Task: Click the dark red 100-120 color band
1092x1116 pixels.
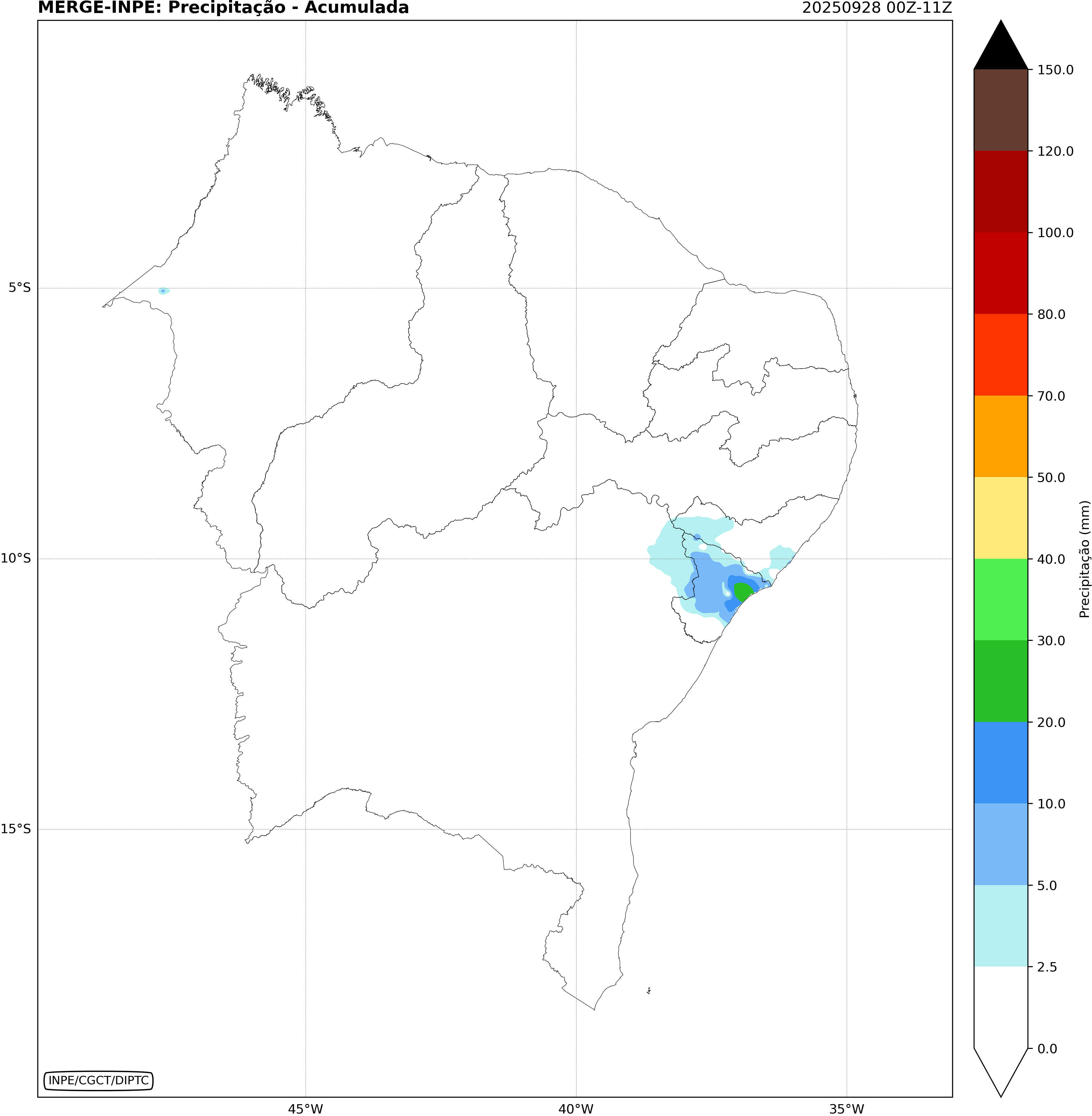Action: click(1001, 191)
